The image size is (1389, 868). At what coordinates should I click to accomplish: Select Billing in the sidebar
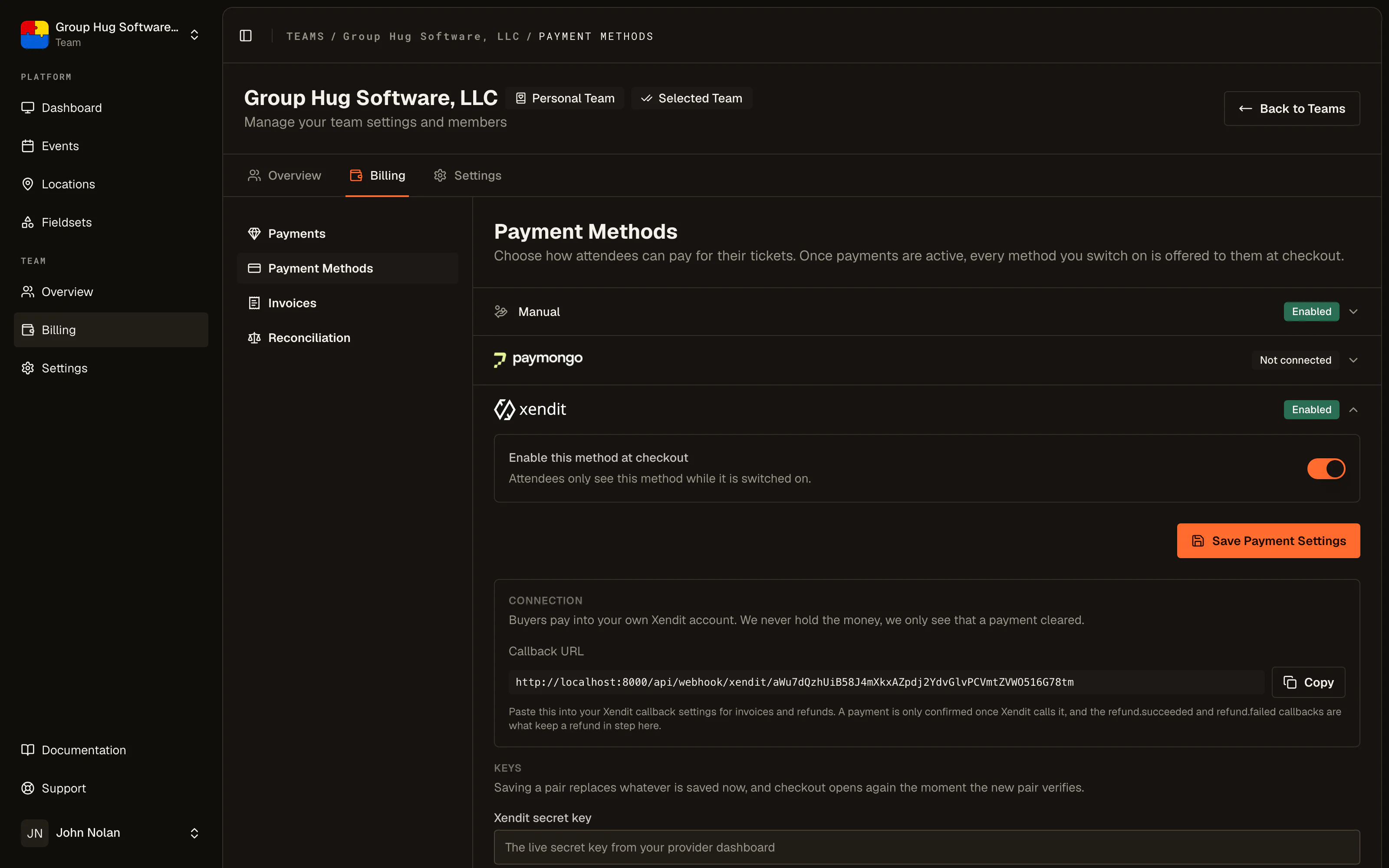pos(111,329)
